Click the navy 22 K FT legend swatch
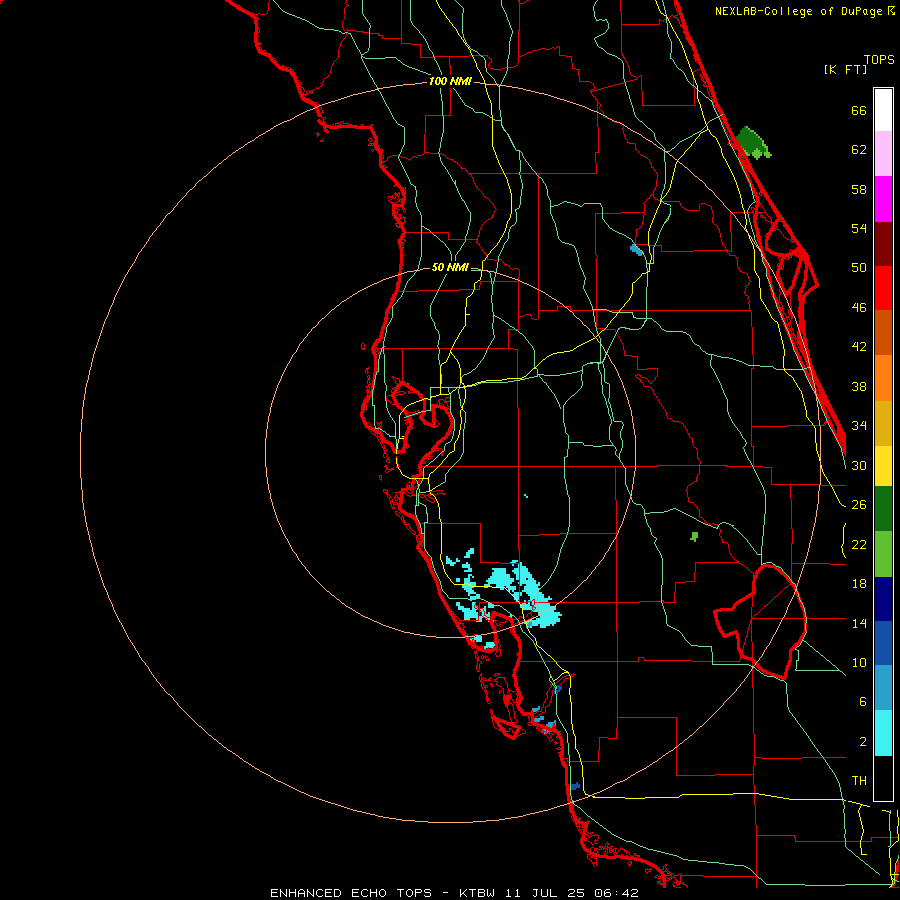 click(883, 599)
